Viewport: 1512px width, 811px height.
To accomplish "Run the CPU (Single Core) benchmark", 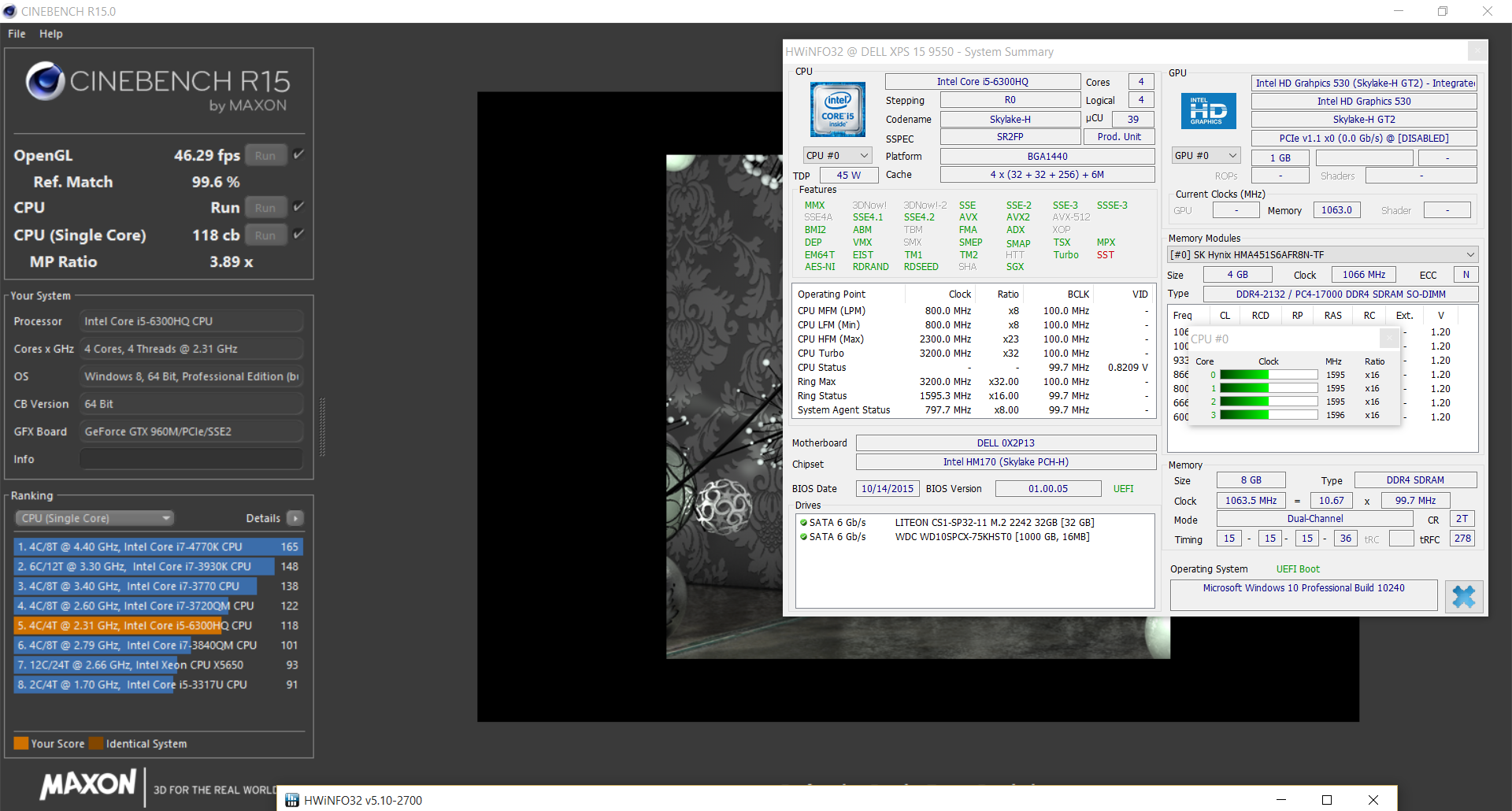I will 265,235.
